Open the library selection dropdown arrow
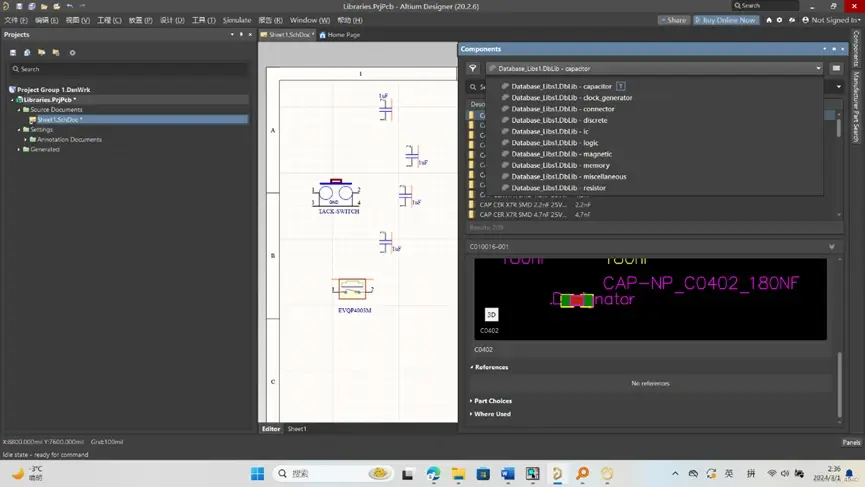 tap(818, 68)
